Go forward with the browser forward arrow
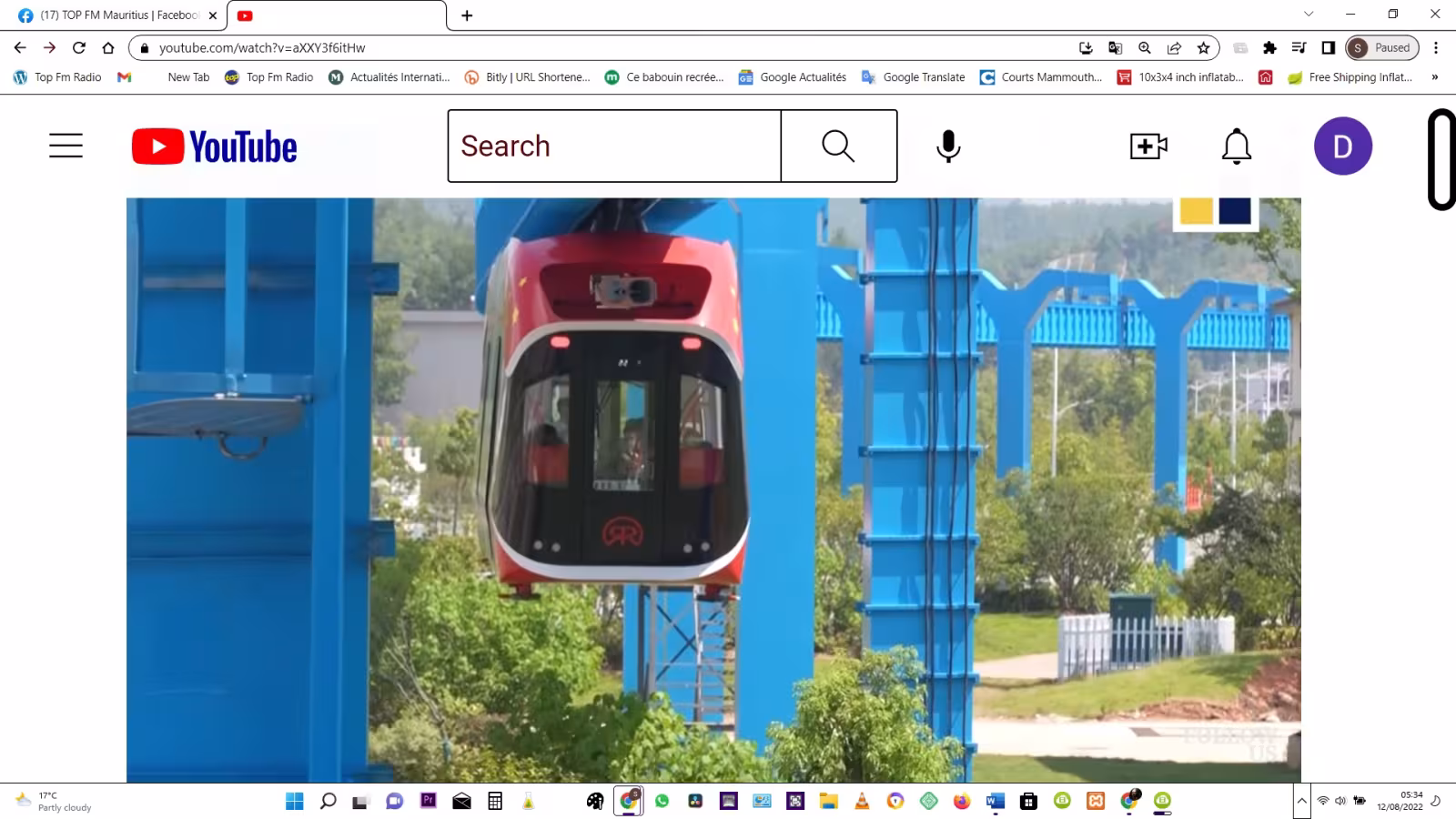 [x=50, y=47]
